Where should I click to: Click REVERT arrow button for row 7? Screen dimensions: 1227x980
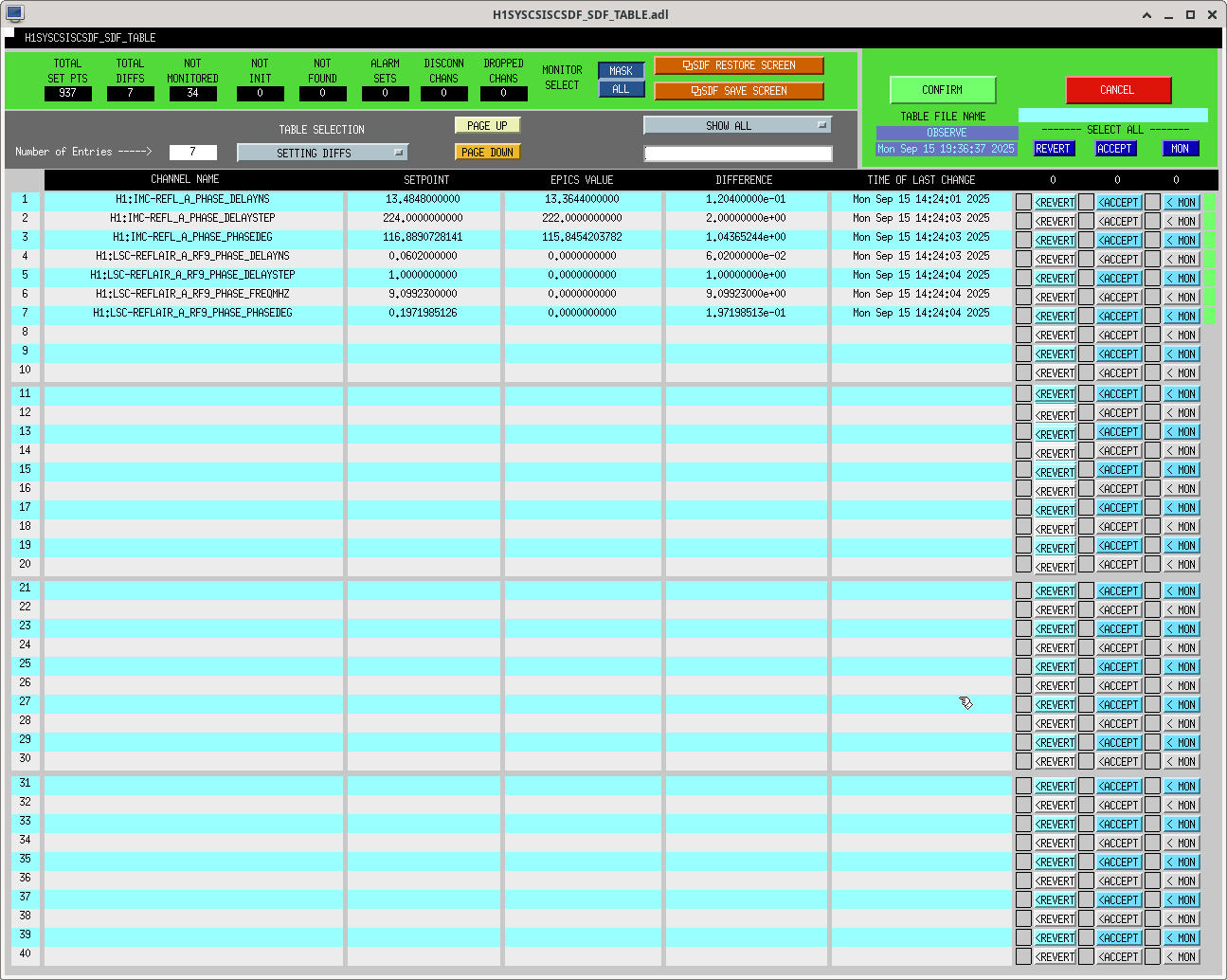click(x=1055, y=317)
